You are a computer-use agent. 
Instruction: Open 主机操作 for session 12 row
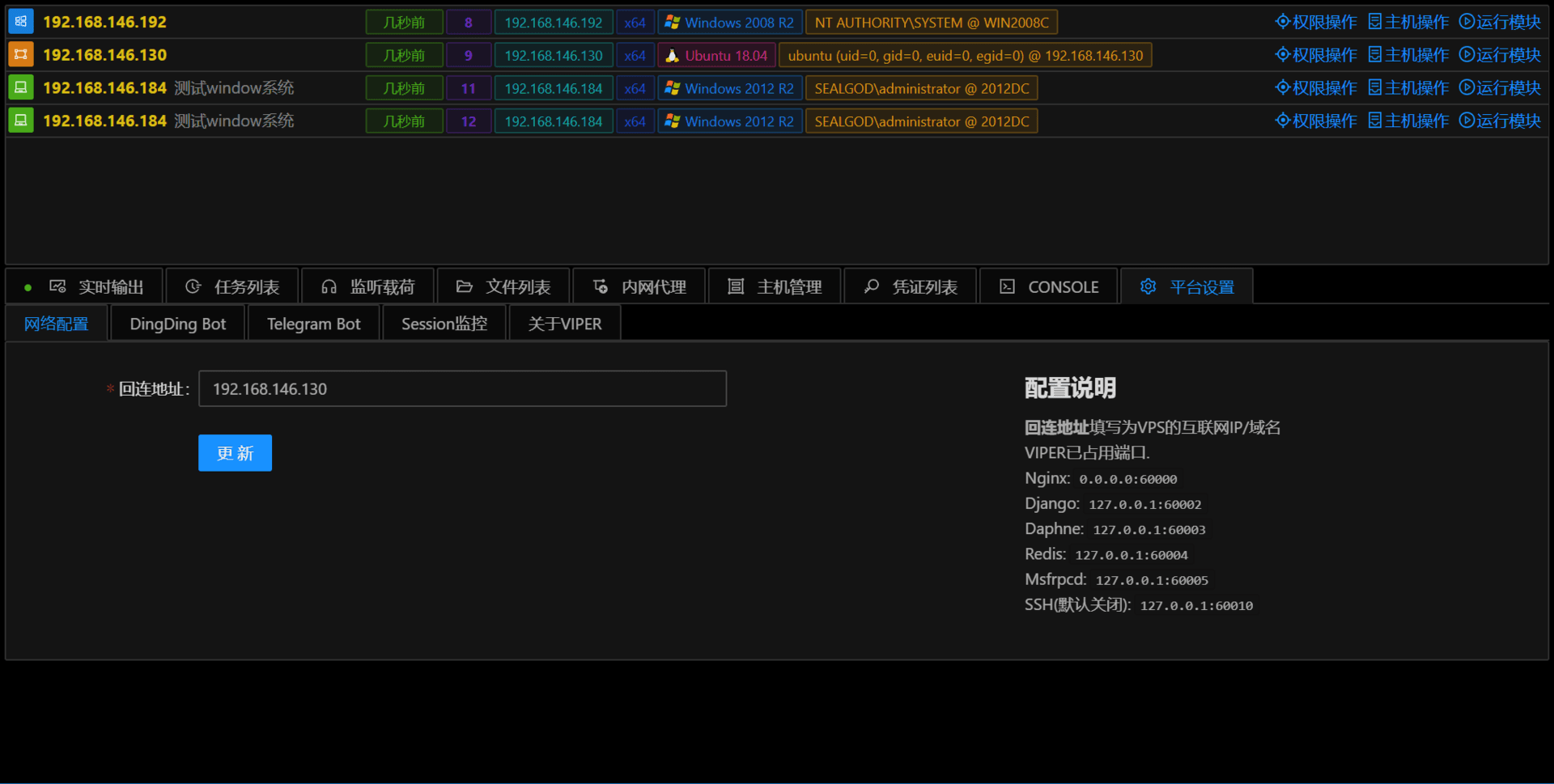point(1408,121)
